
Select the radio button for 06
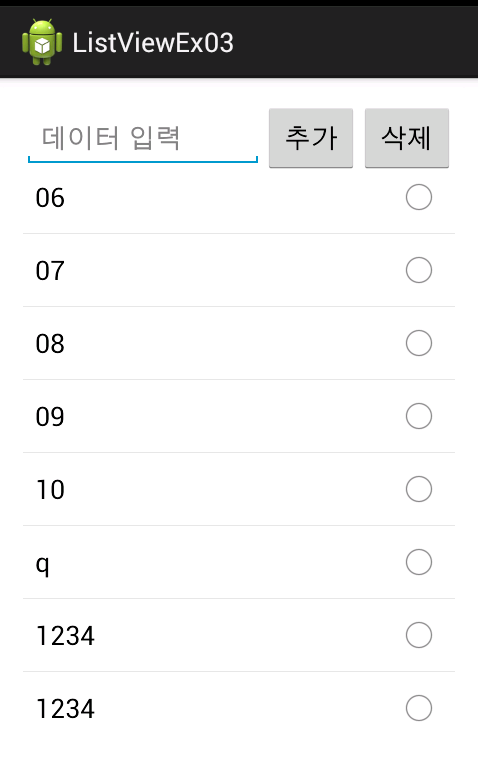[x=419, y=197]
